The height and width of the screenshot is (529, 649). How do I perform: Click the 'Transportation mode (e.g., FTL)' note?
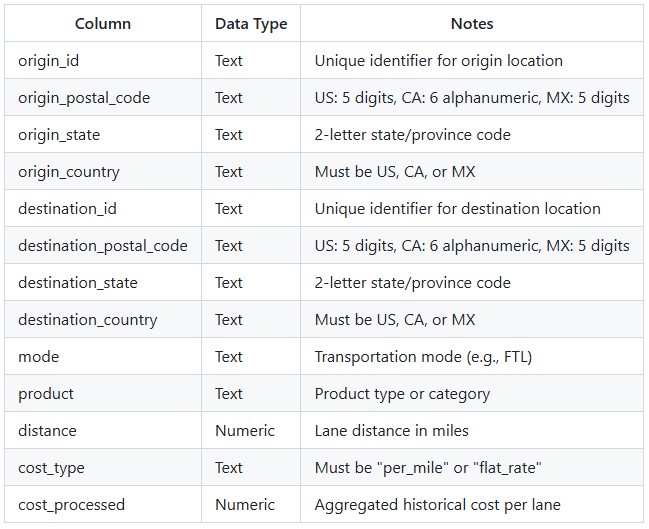click(x=423, y=357)
